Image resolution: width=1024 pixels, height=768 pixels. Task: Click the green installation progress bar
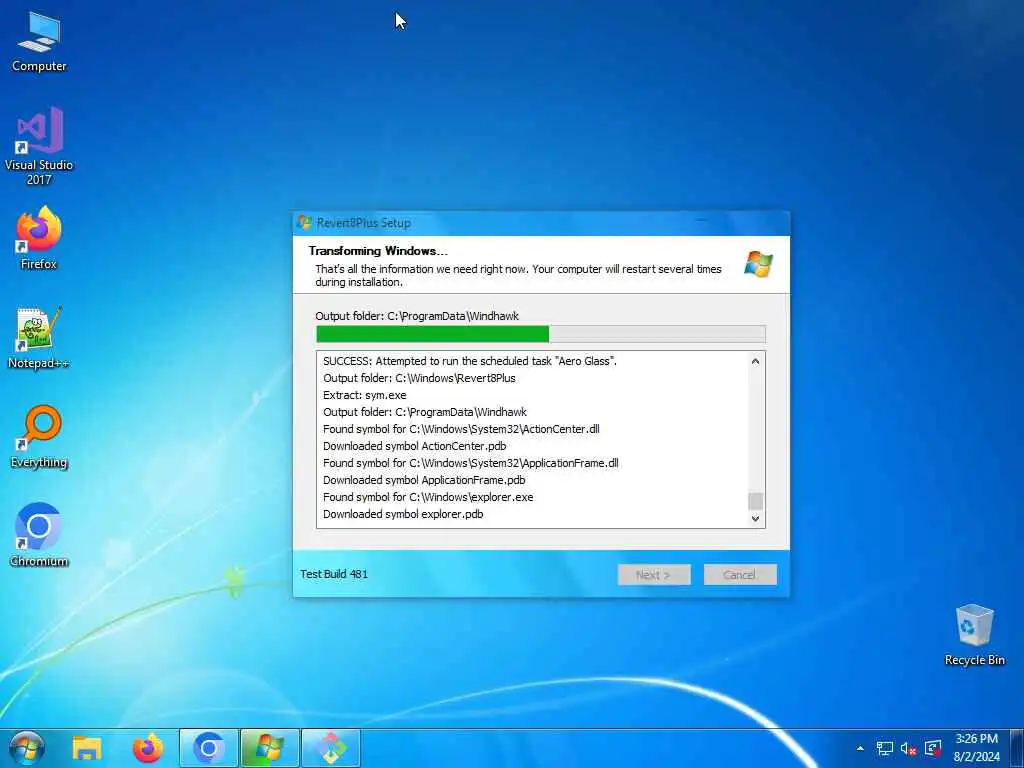click(x=541, y=334)
